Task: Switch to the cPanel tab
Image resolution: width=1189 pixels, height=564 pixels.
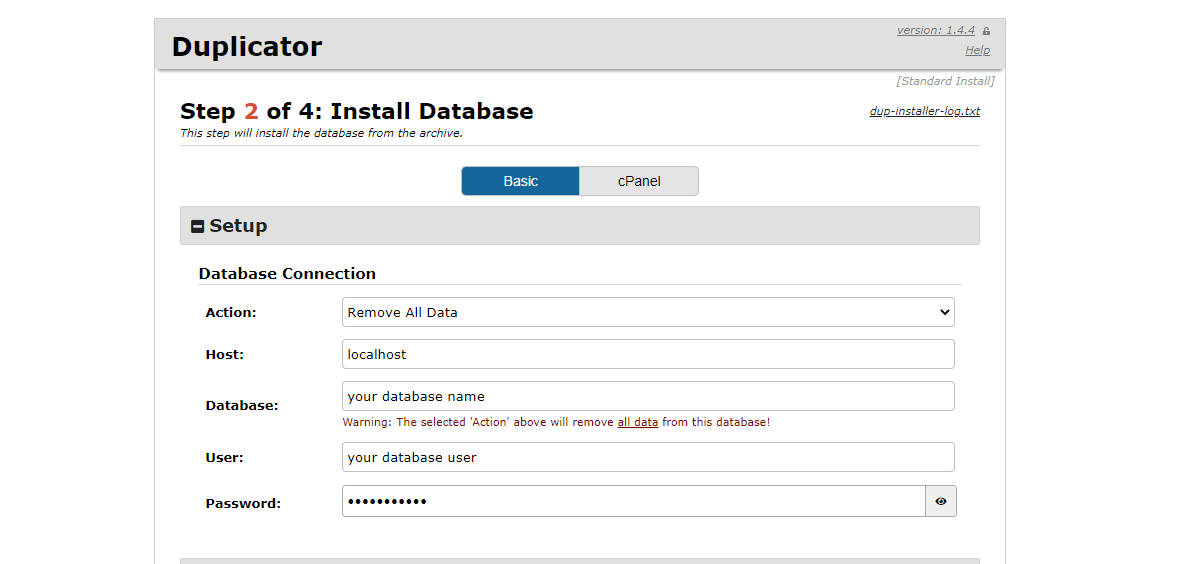Action: point(638,181)
